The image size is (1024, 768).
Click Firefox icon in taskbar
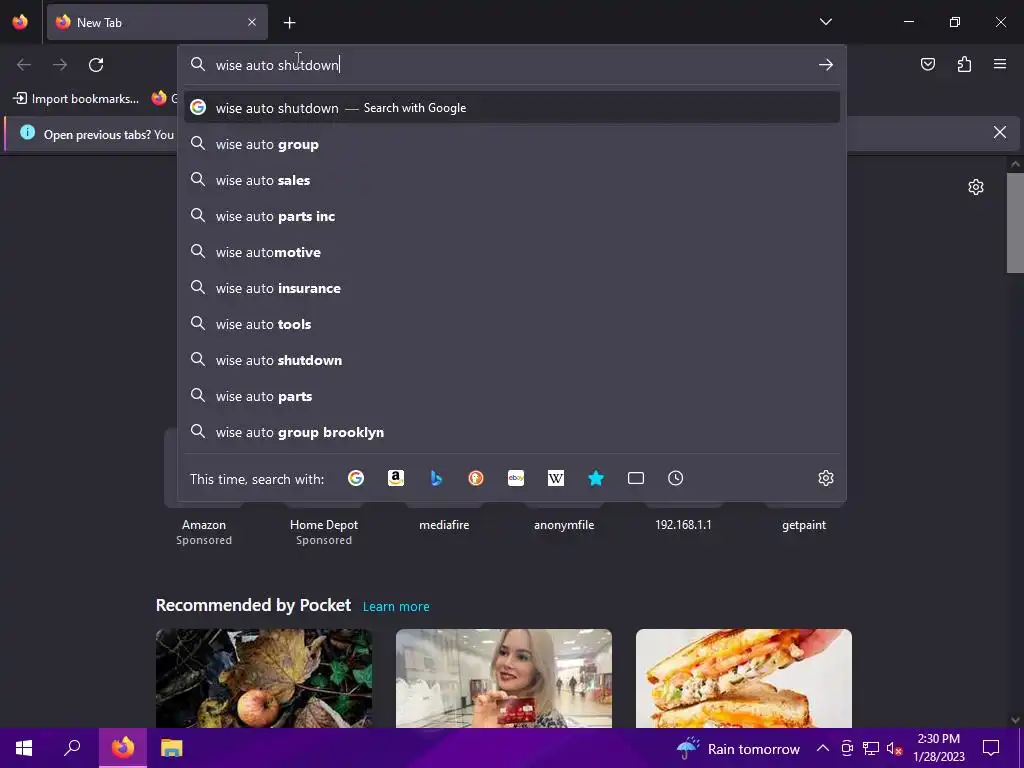[x=123, y=748]
